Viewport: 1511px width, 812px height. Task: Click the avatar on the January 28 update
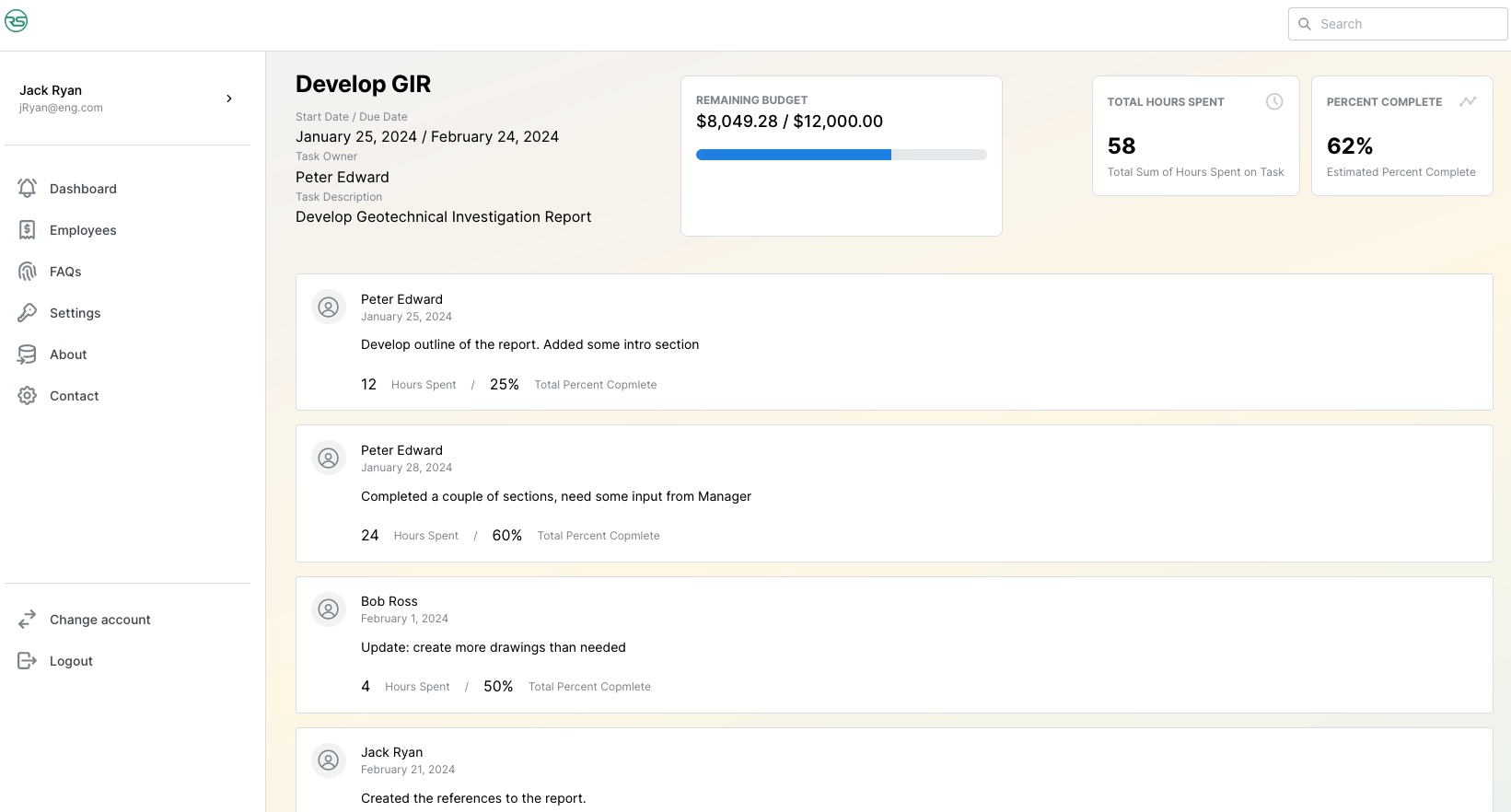(329, 458)
